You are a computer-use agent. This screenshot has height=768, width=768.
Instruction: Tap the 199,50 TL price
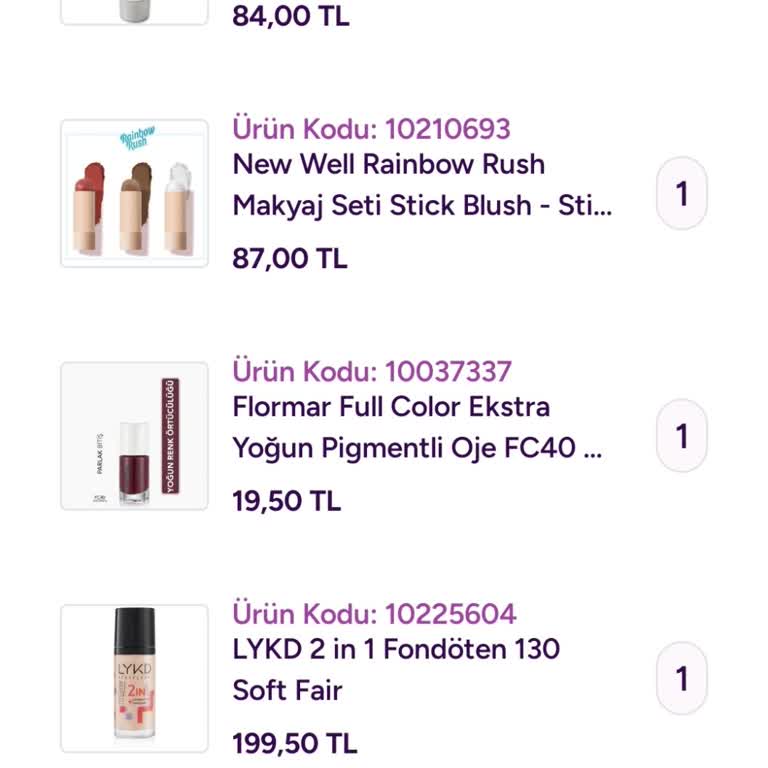pyautogui.click(x=295, y=743)
